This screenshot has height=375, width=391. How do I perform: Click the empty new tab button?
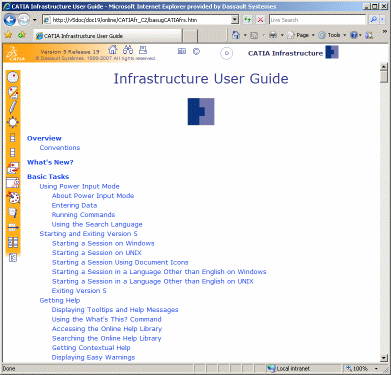tap(190, 36)
